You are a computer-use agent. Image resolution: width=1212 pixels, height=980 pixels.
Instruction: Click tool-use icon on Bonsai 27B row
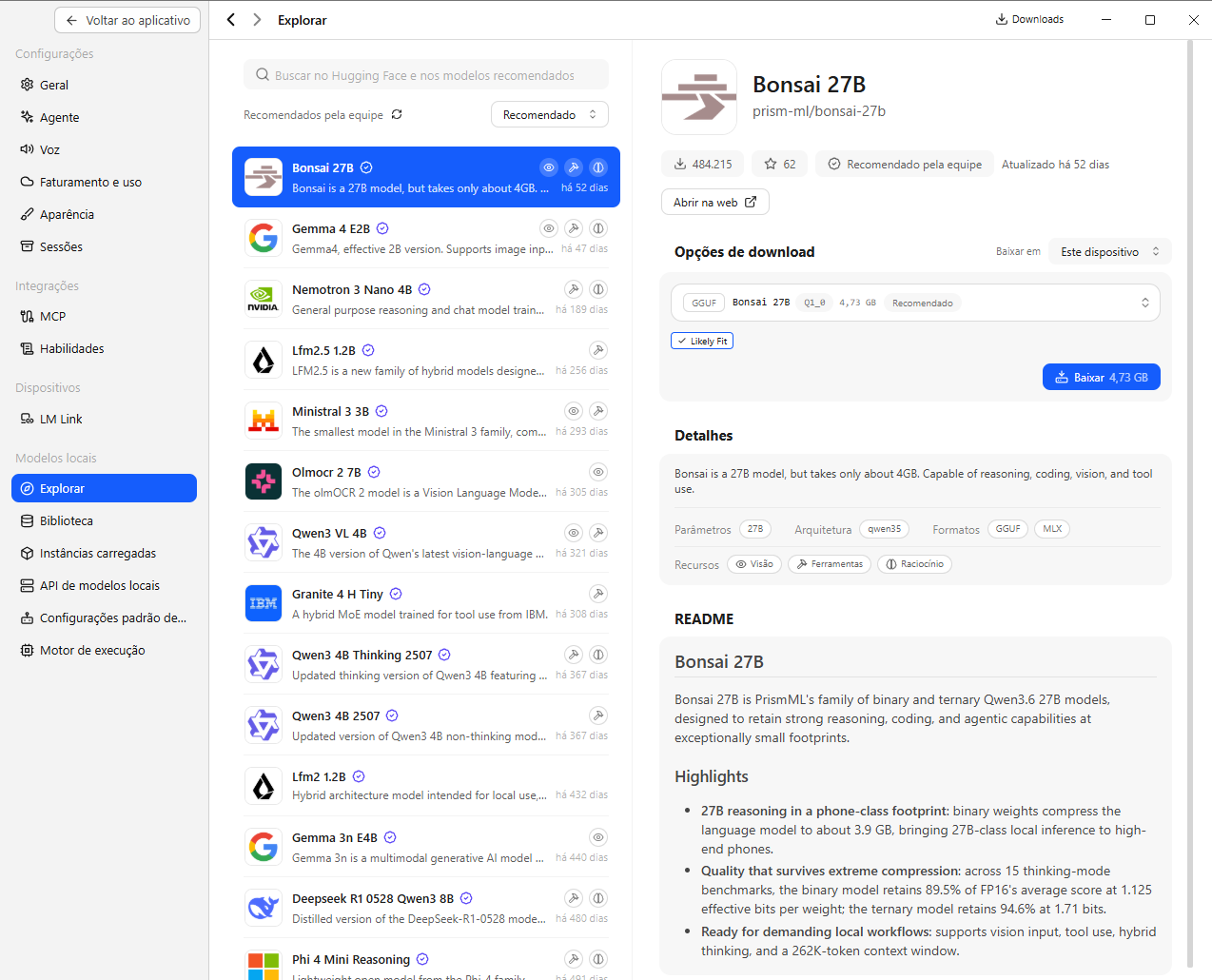click(x=574, y=167)
